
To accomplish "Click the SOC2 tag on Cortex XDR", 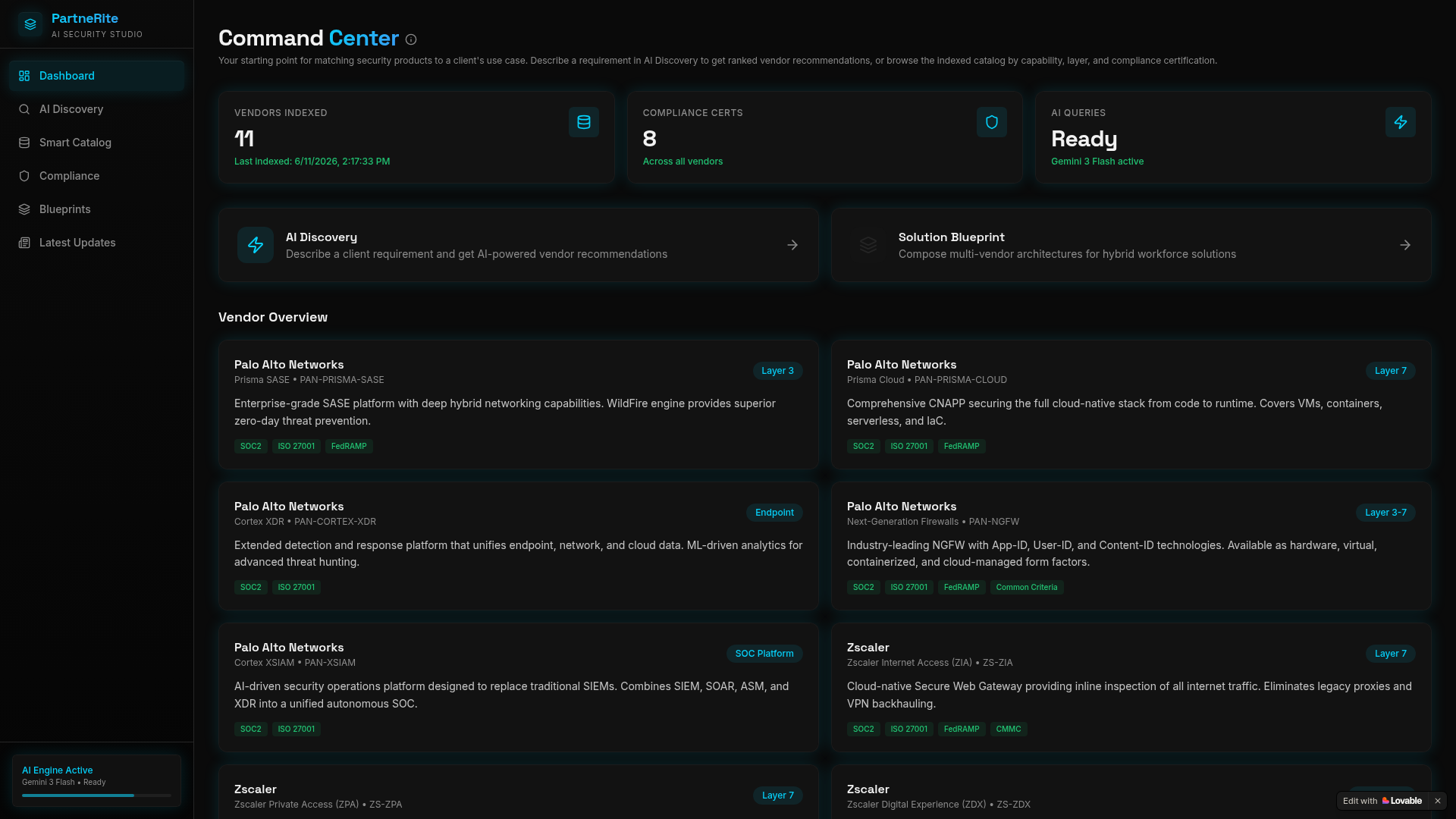I will (251, 588).
